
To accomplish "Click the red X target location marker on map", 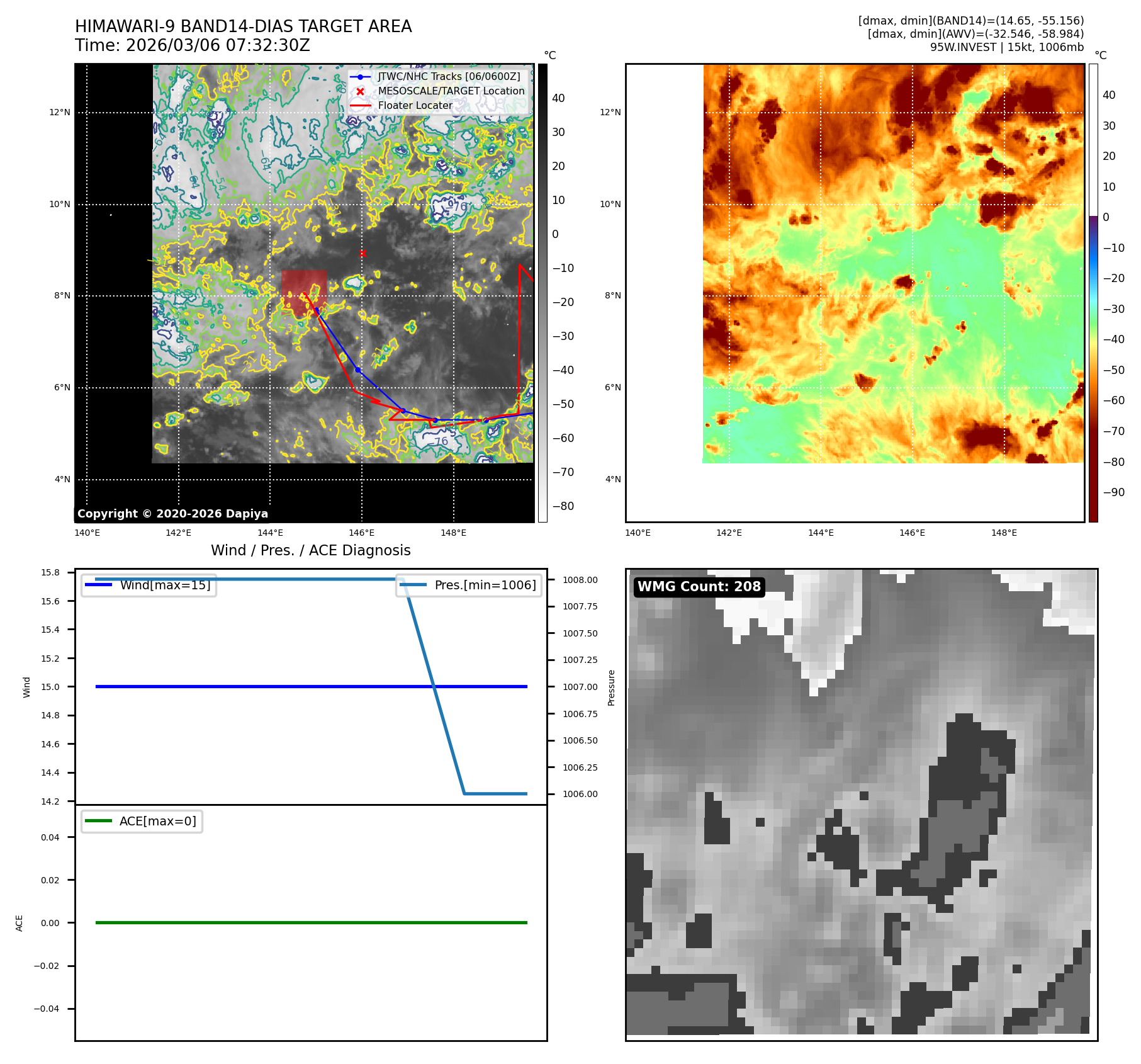I will pos(363,253).
